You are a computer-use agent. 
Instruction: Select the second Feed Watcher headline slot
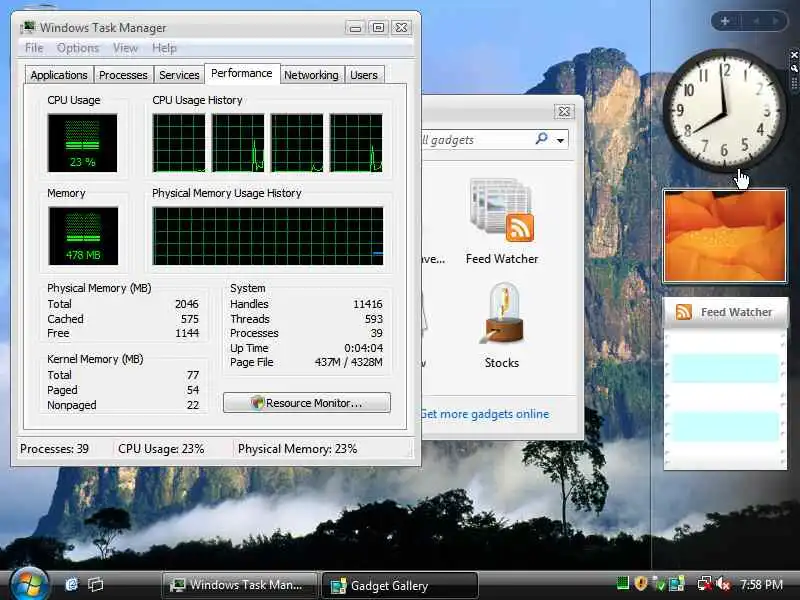pos(725,427)
